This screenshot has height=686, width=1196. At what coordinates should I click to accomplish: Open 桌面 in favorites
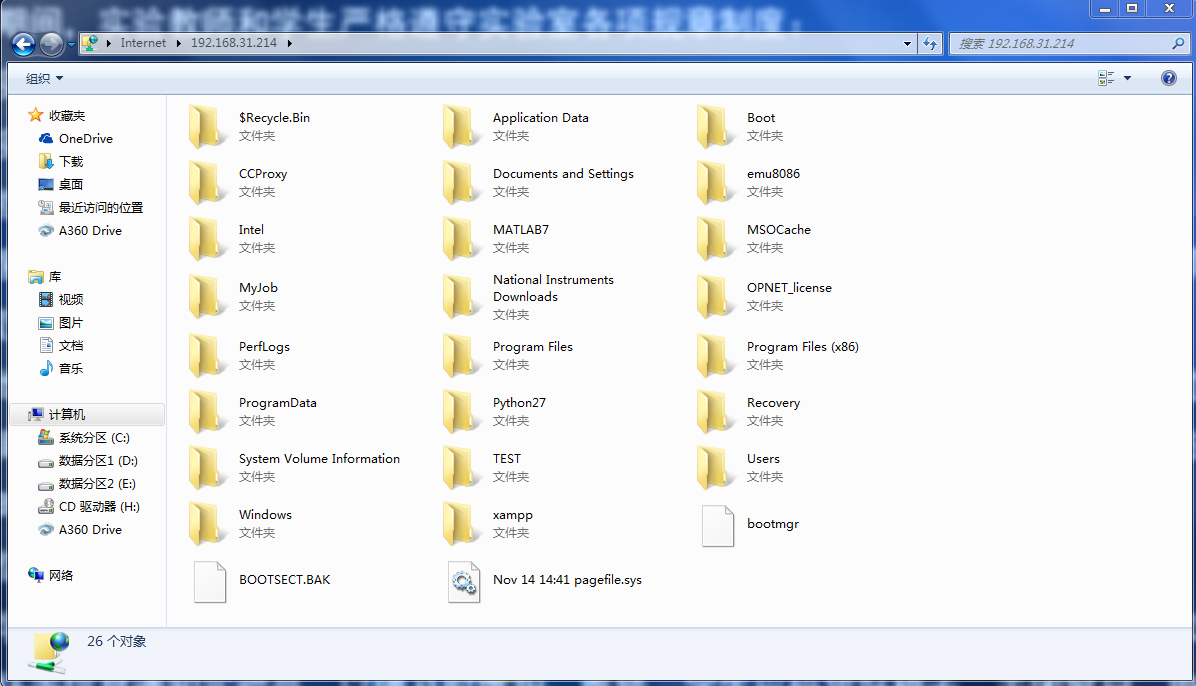pyautogui.click(x=60, y=184)
